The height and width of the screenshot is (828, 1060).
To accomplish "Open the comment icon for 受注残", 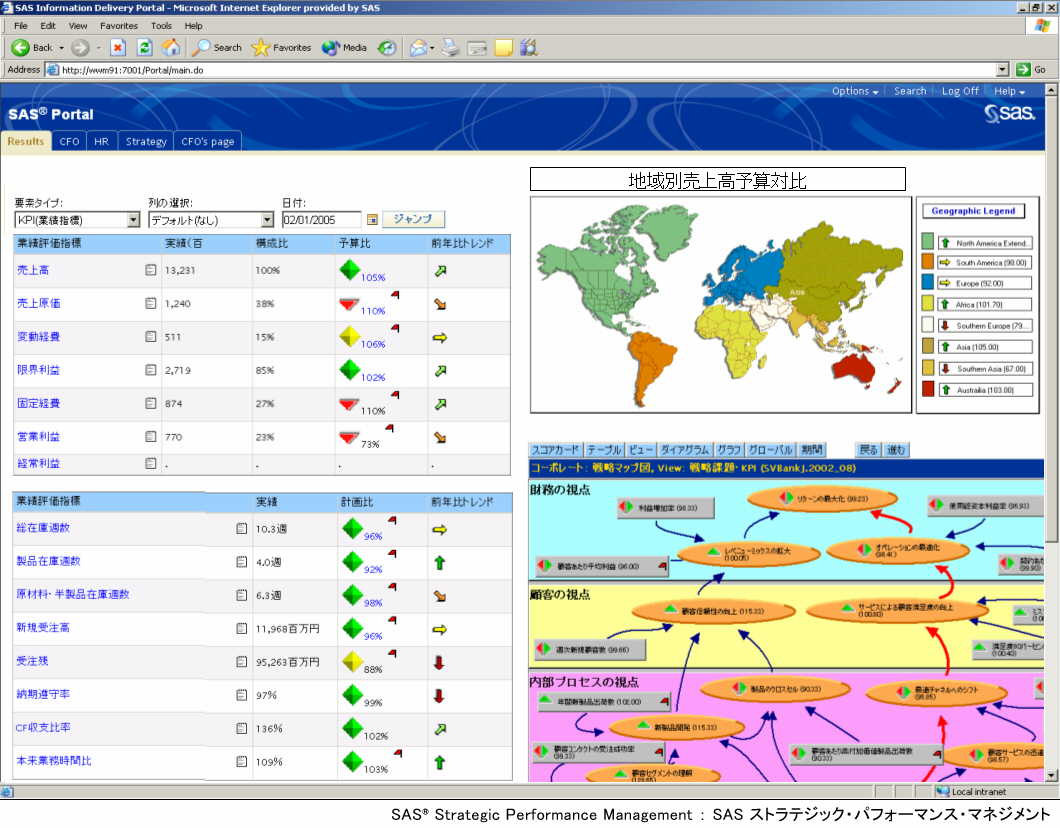I will click(241, 661).
